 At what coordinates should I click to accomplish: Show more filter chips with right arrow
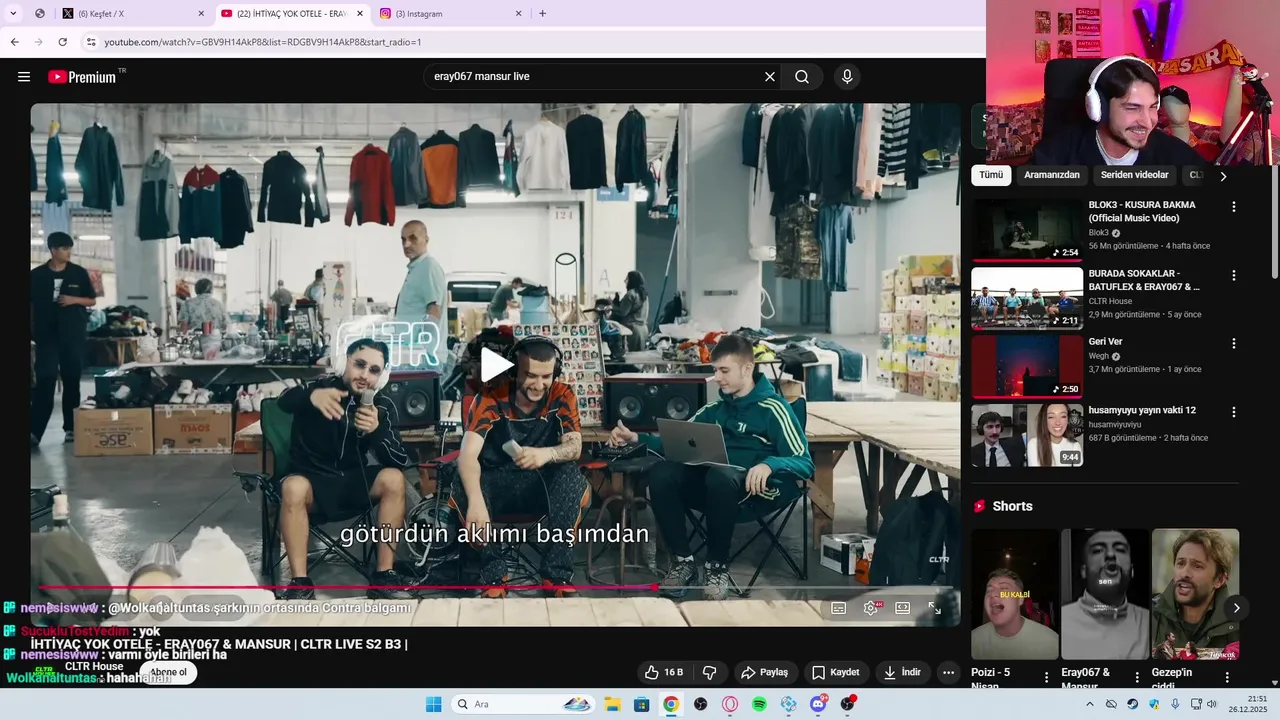tap(1222, 176)
